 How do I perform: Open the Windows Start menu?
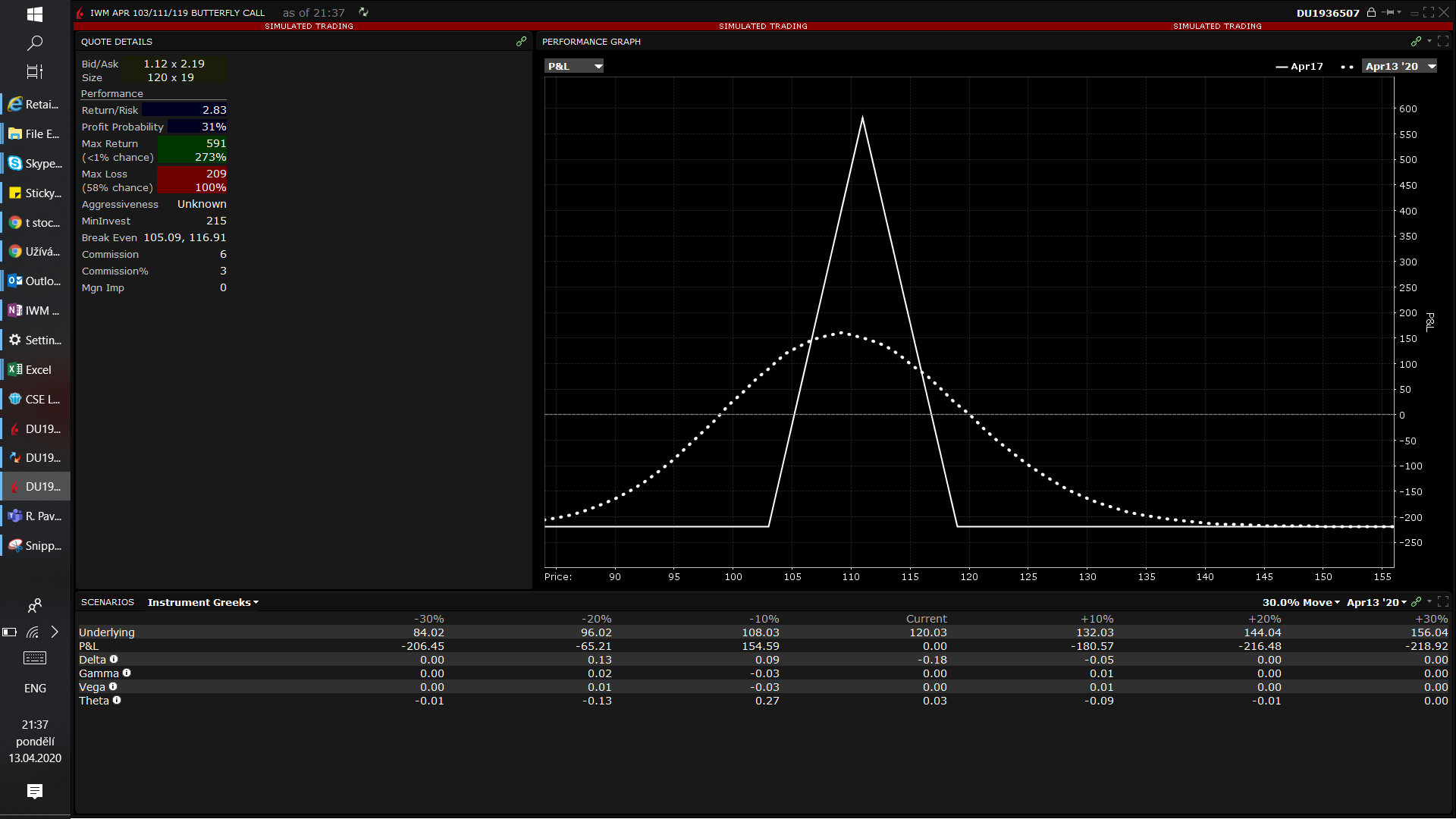tap(35, 14)
